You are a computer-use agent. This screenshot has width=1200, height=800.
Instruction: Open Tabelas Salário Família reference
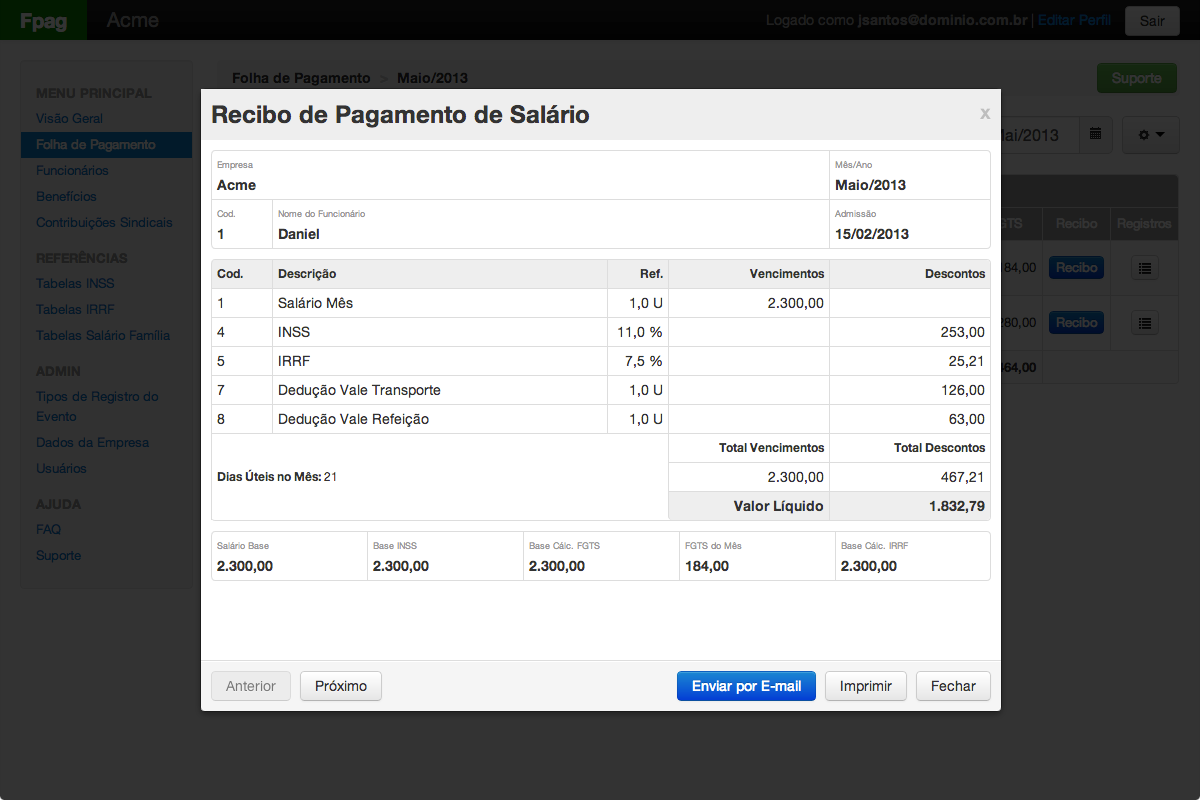click(x=103, y=335)
